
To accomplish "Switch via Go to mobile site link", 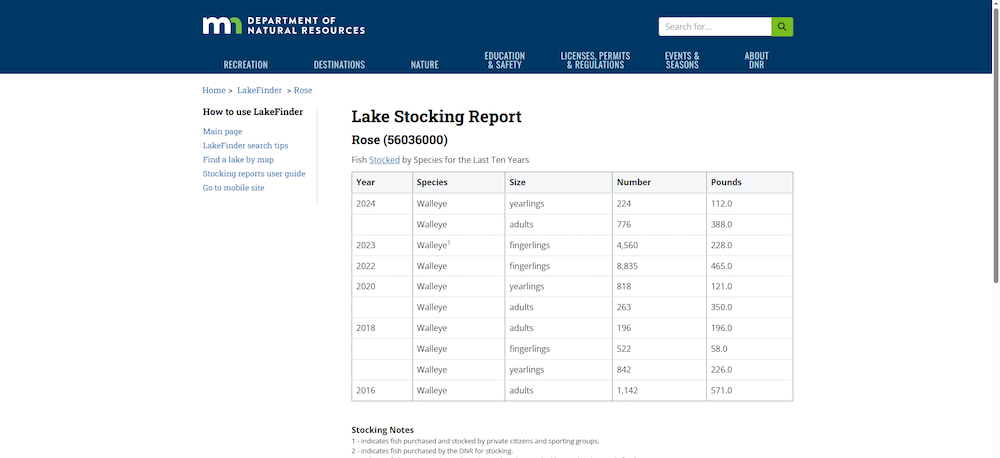I will coord(233,187).
